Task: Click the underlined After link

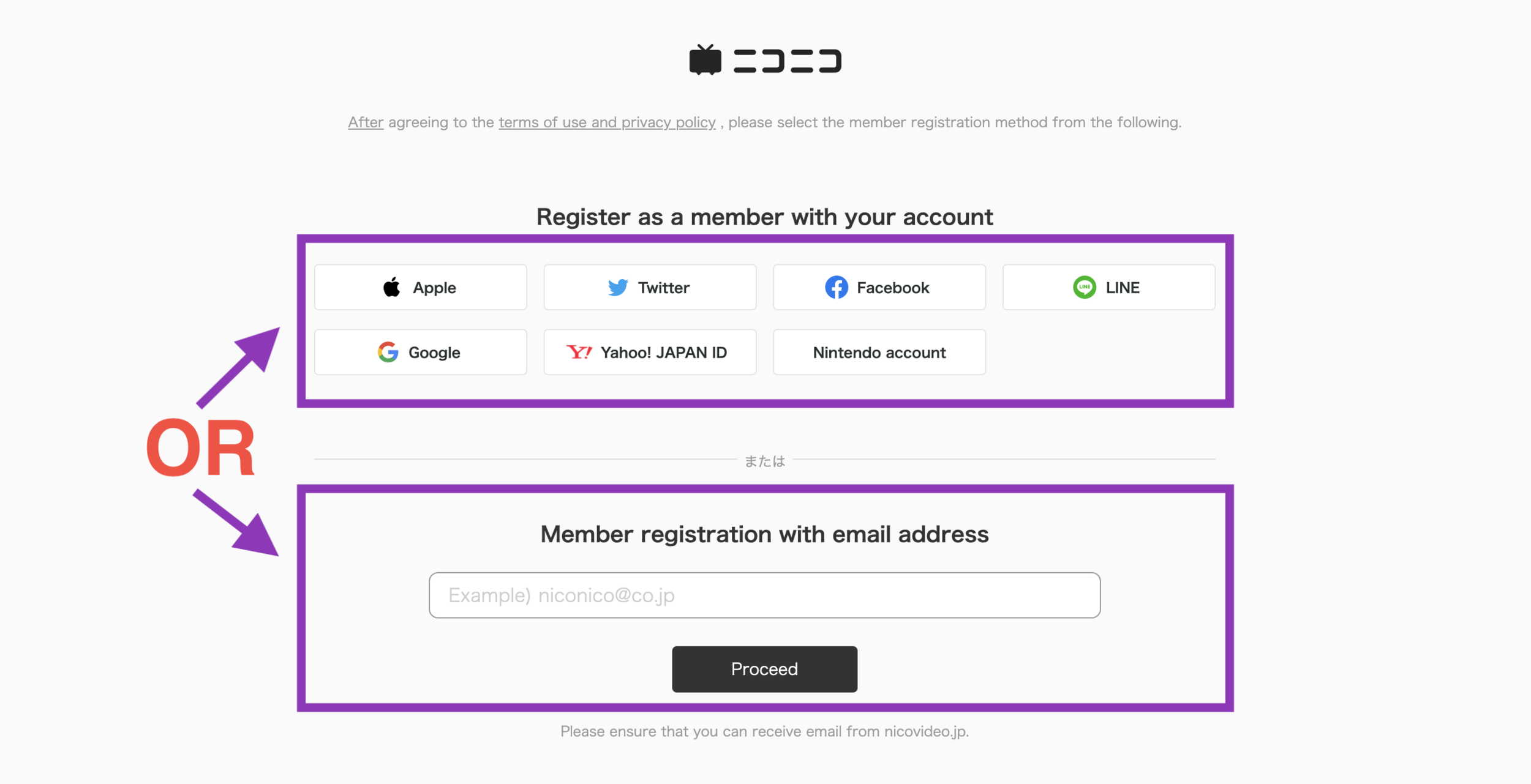Action: [366, 122]
